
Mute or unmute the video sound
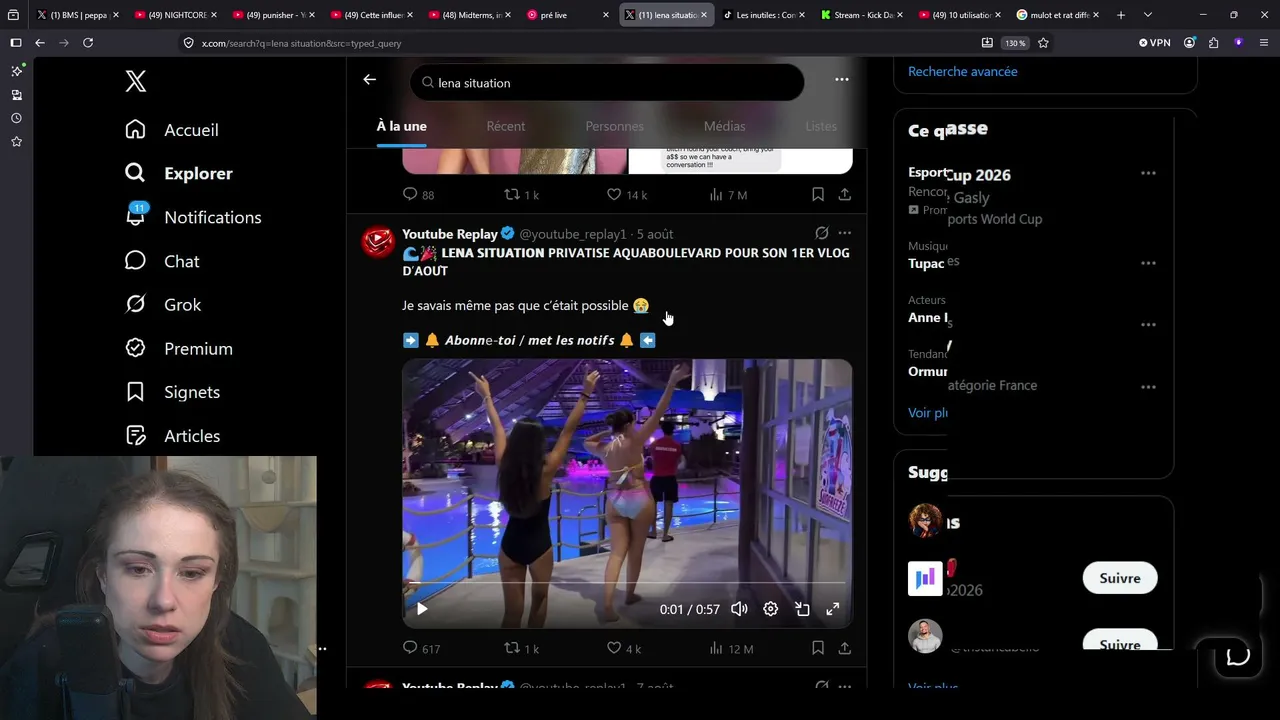(x=739, y=609)
